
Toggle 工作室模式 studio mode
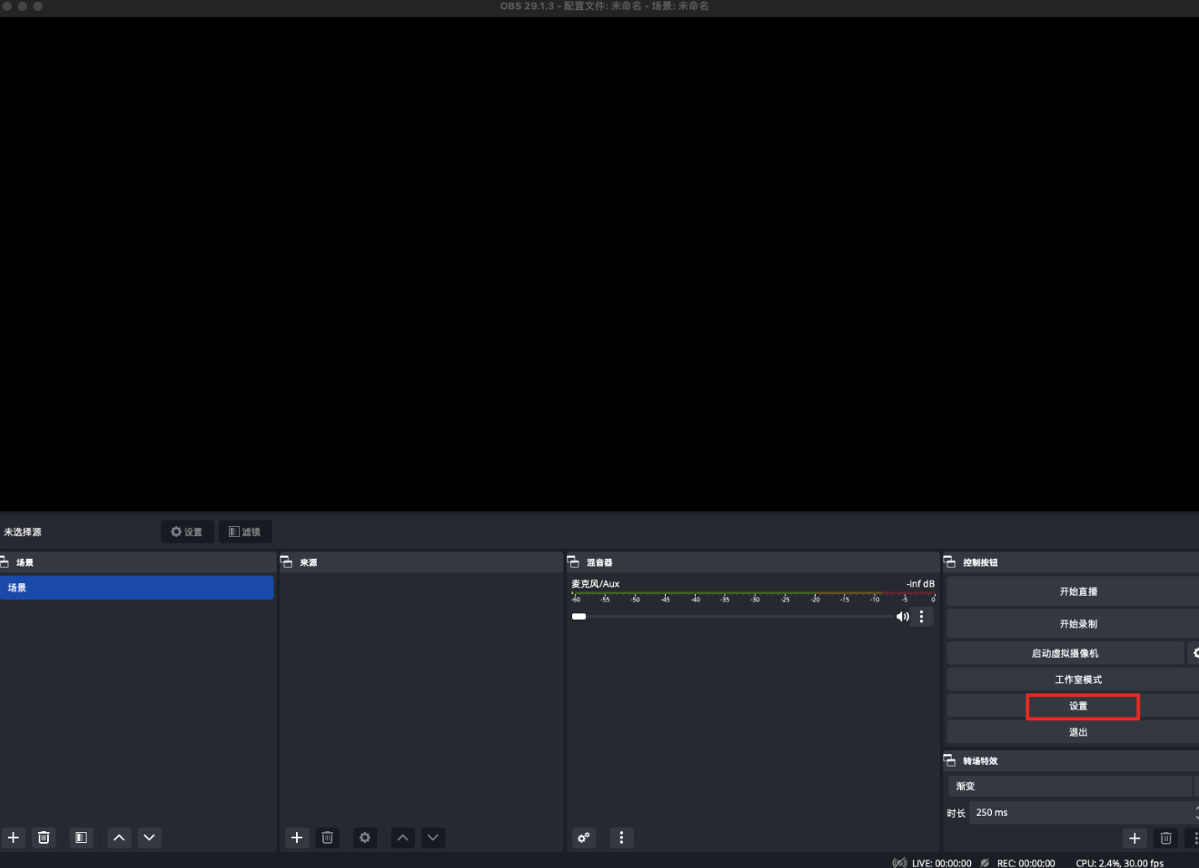[1078, 680]
